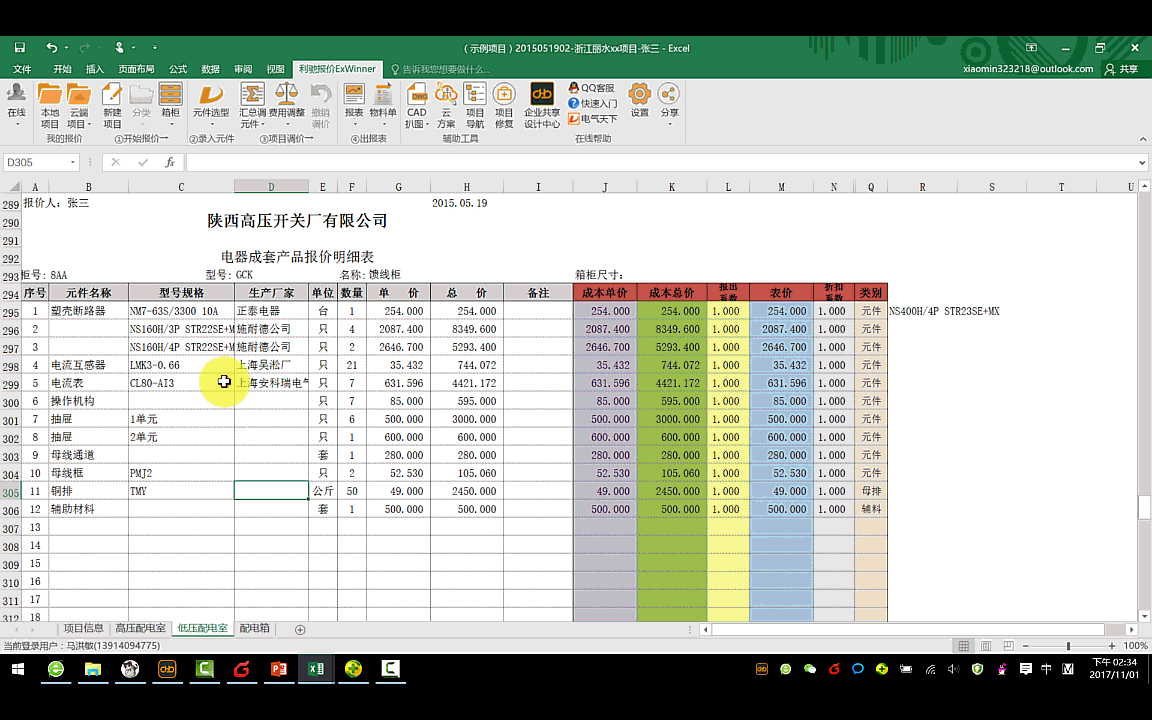Customize quick access toolbar dropdown
The height and width of the screenshot is (720, 1152).
point(154,48)
